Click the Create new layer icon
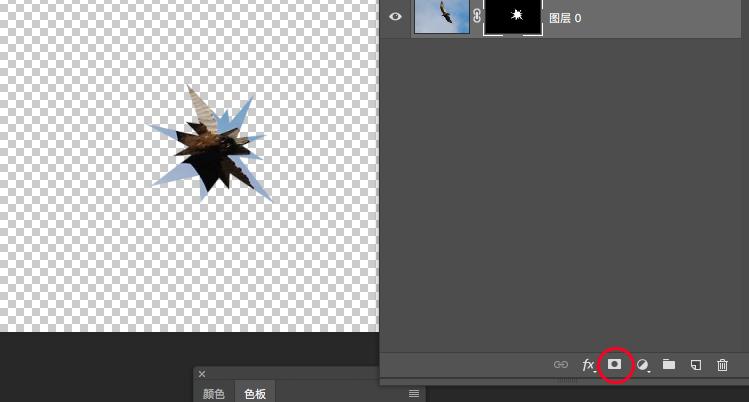Viewport: 749px width, 402px height. [696, 365]
